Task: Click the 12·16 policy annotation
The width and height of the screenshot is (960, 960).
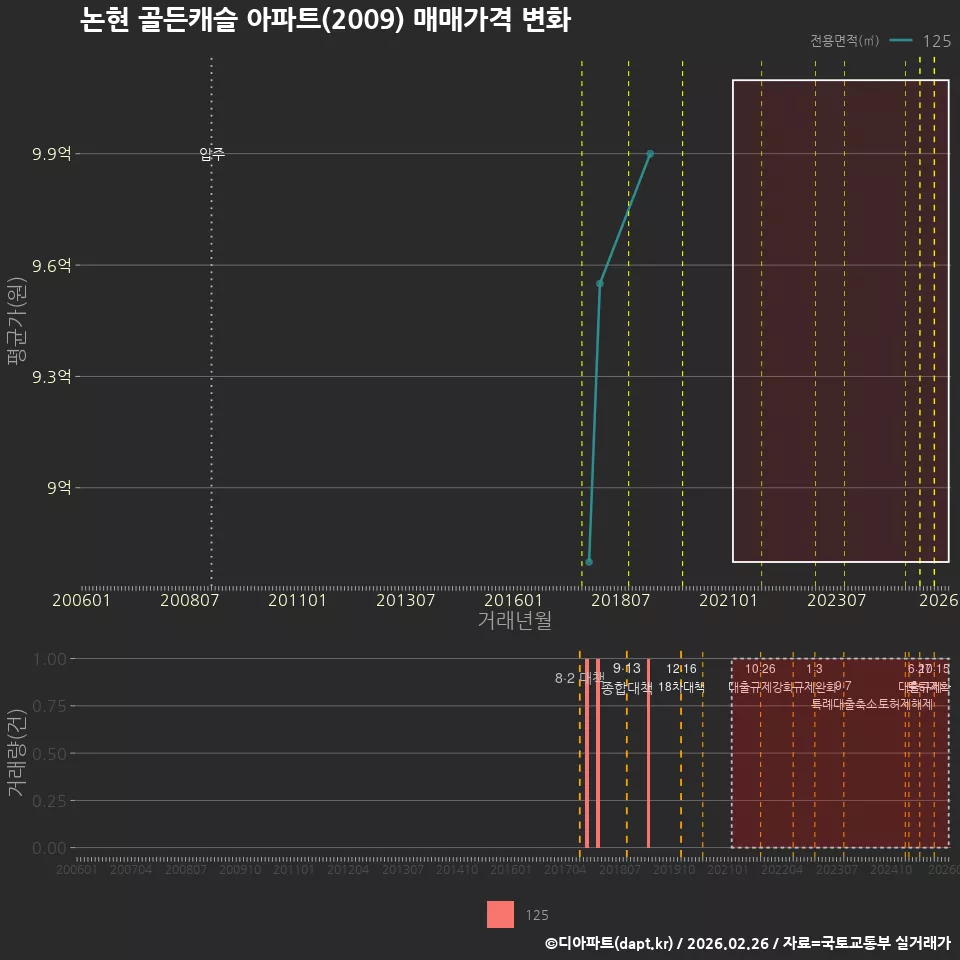Action: (681, 669)
